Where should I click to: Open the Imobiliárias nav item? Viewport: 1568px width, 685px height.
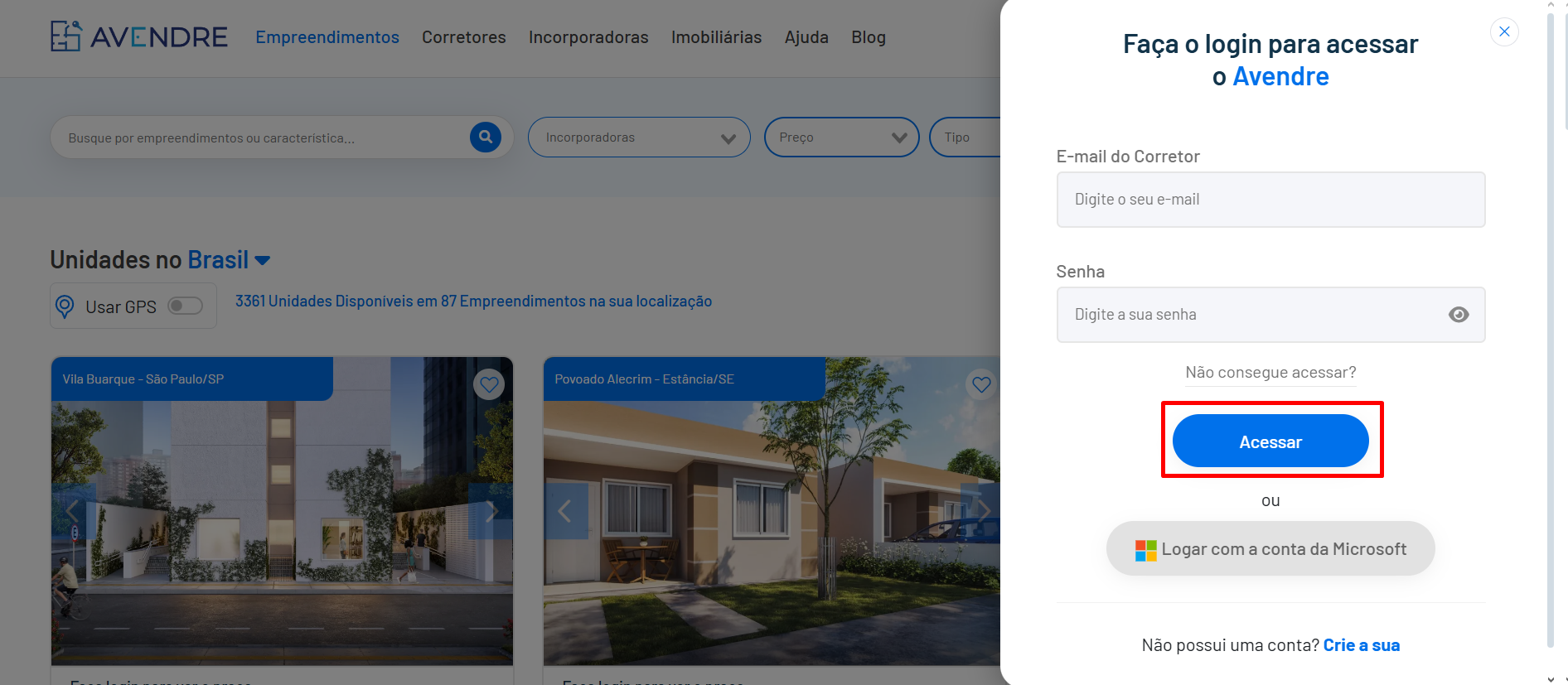tap(716, 37)
